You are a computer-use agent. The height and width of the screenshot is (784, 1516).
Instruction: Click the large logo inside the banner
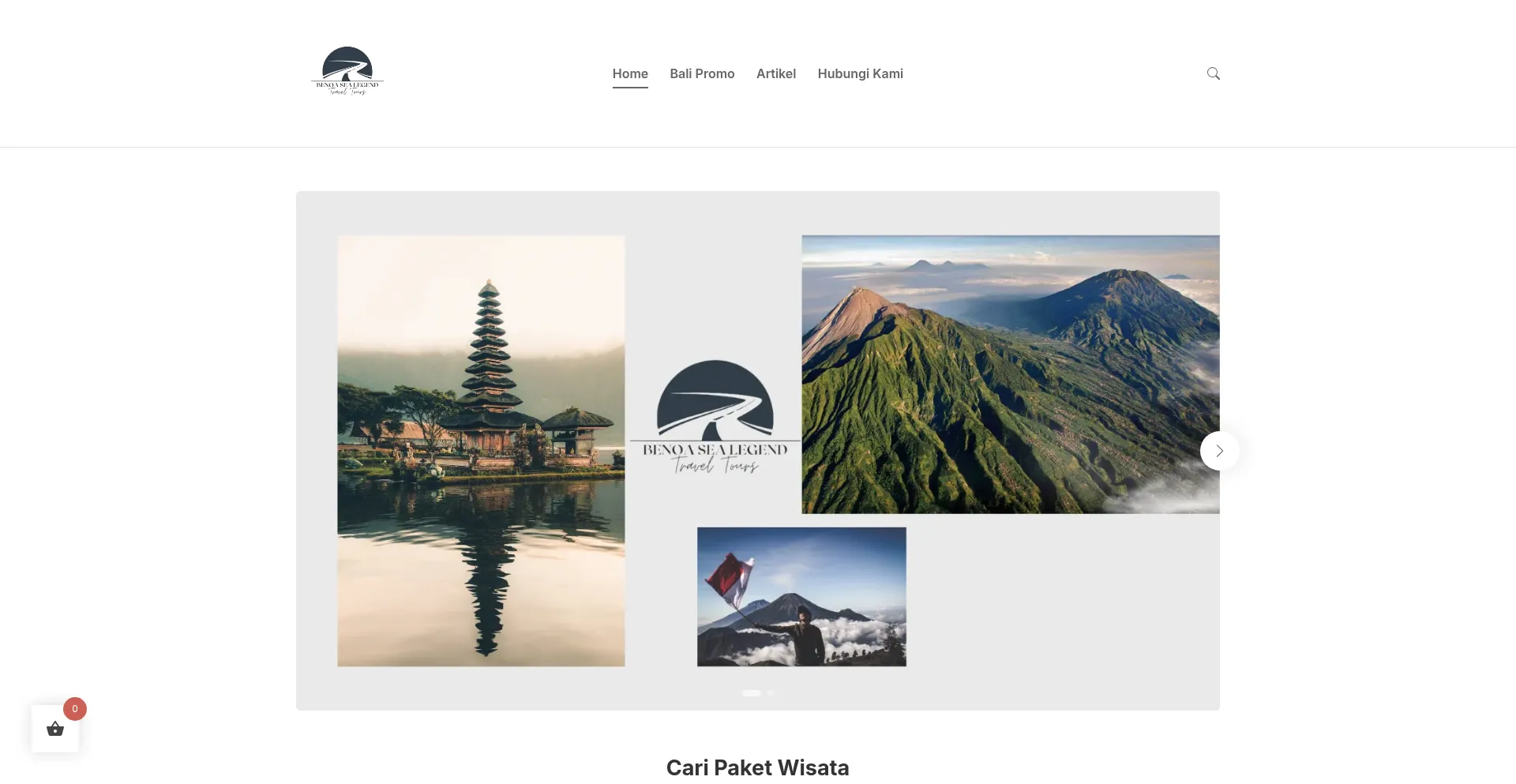coord(715,417)
